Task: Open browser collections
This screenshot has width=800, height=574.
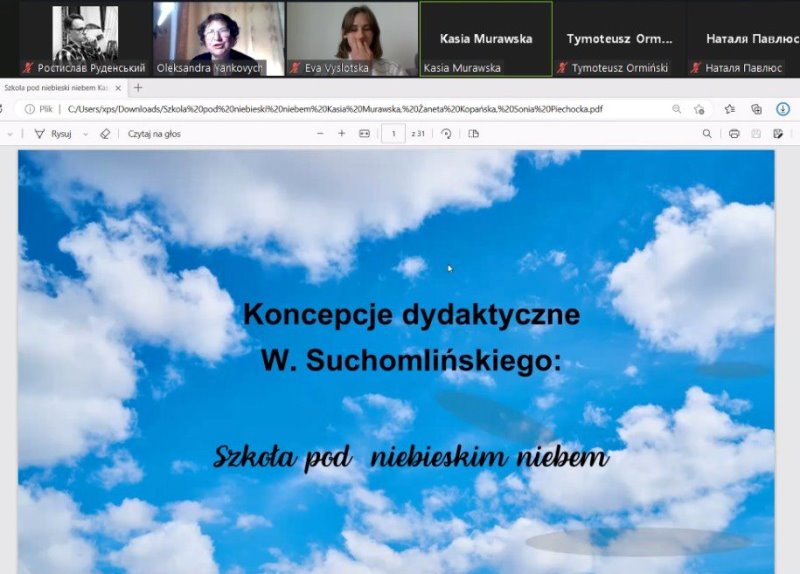Action: [757, 109]
